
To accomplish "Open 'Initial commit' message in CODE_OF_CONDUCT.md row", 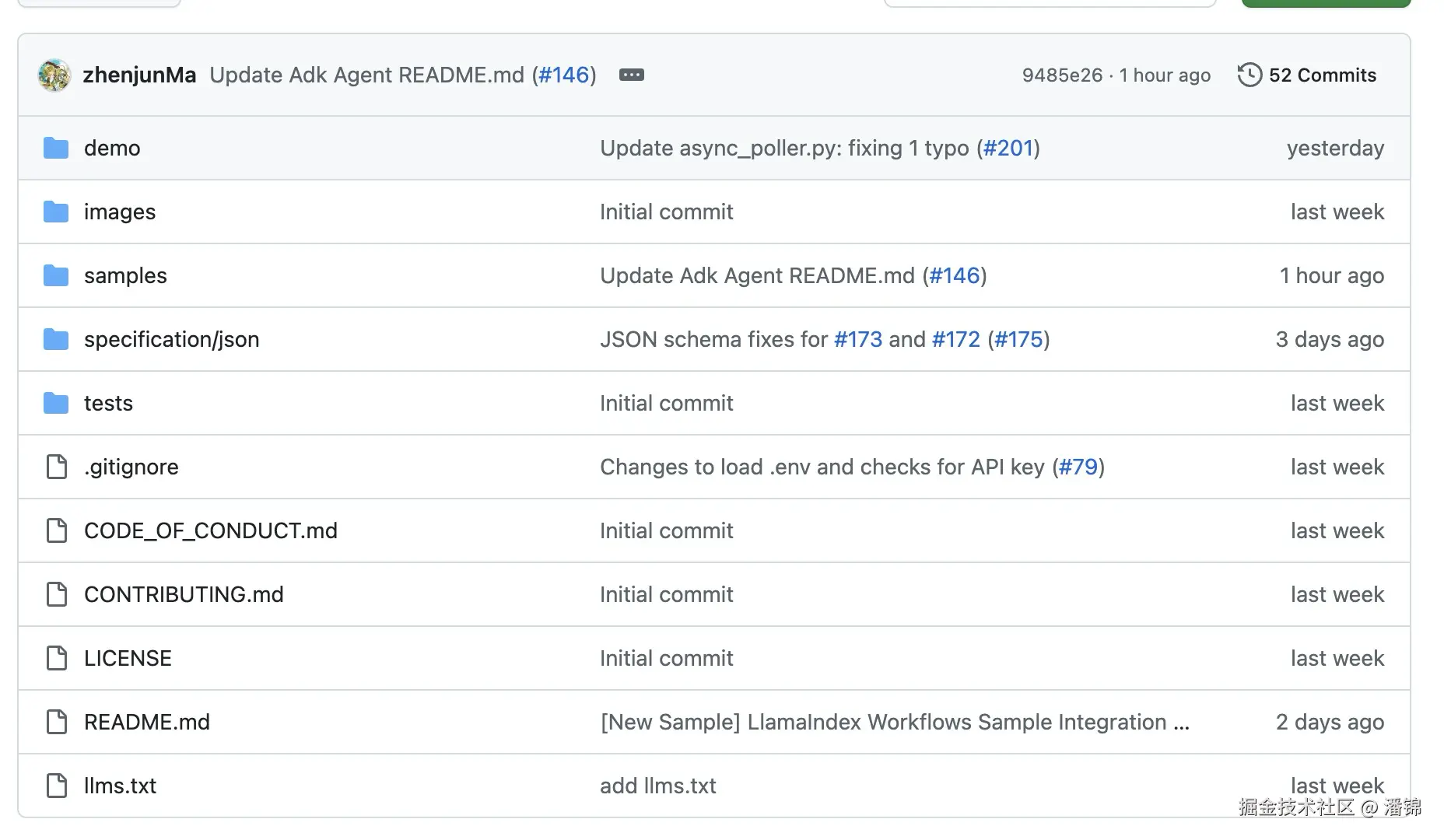I will point(666,530).
